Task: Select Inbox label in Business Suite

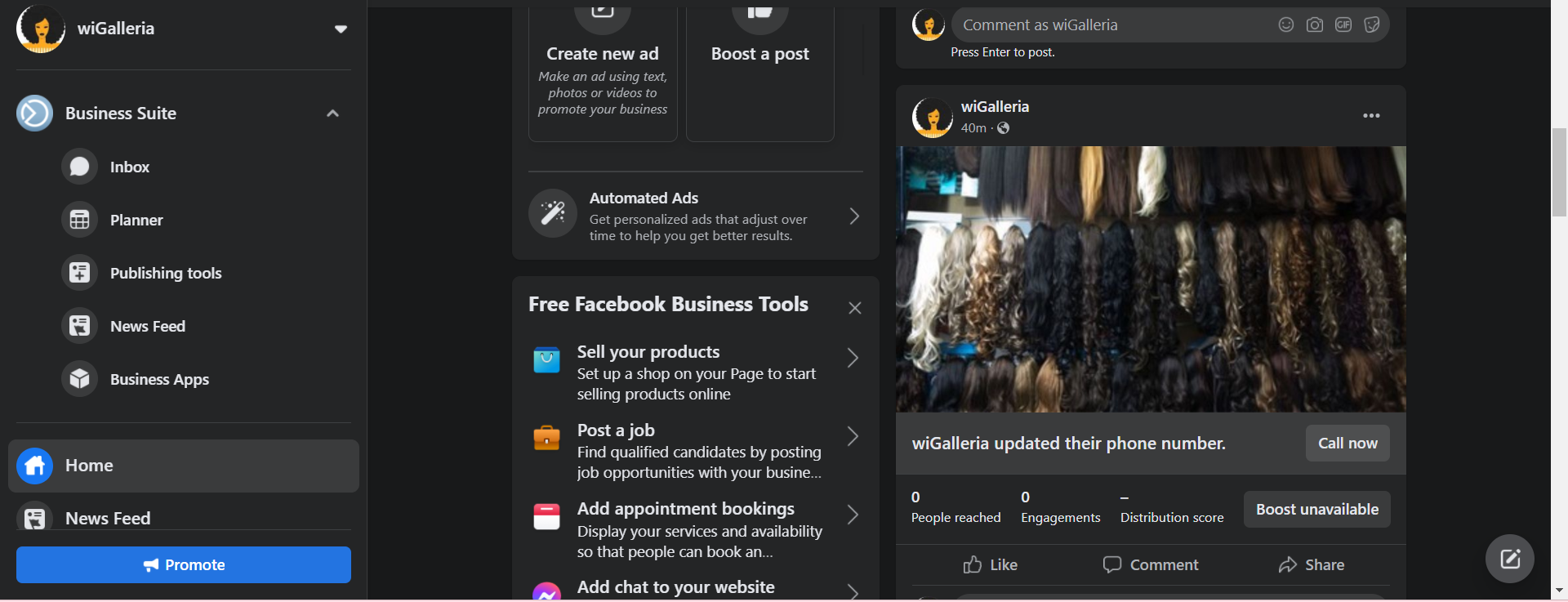Action: (x=130, y=167)
